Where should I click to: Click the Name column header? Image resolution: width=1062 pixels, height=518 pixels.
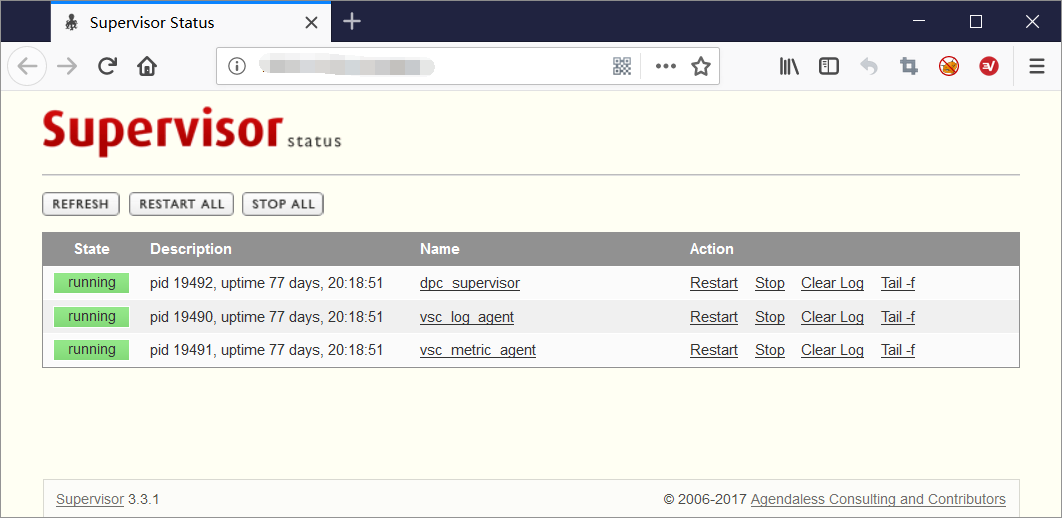440,249
